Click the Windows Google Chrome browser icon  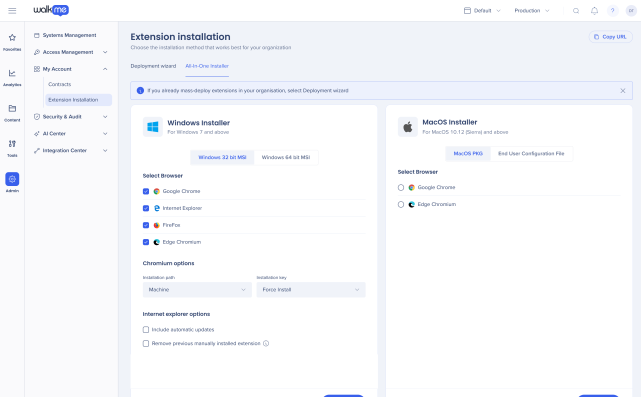pos(157,191)
